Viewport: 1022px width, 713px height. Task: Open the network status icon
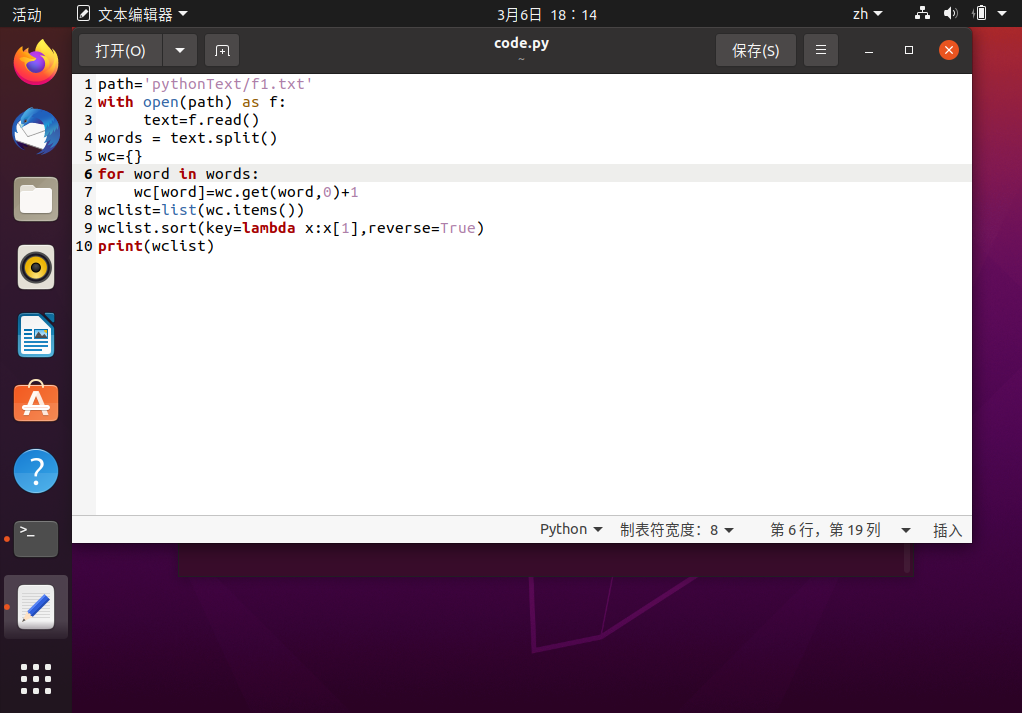coord(922,13)
